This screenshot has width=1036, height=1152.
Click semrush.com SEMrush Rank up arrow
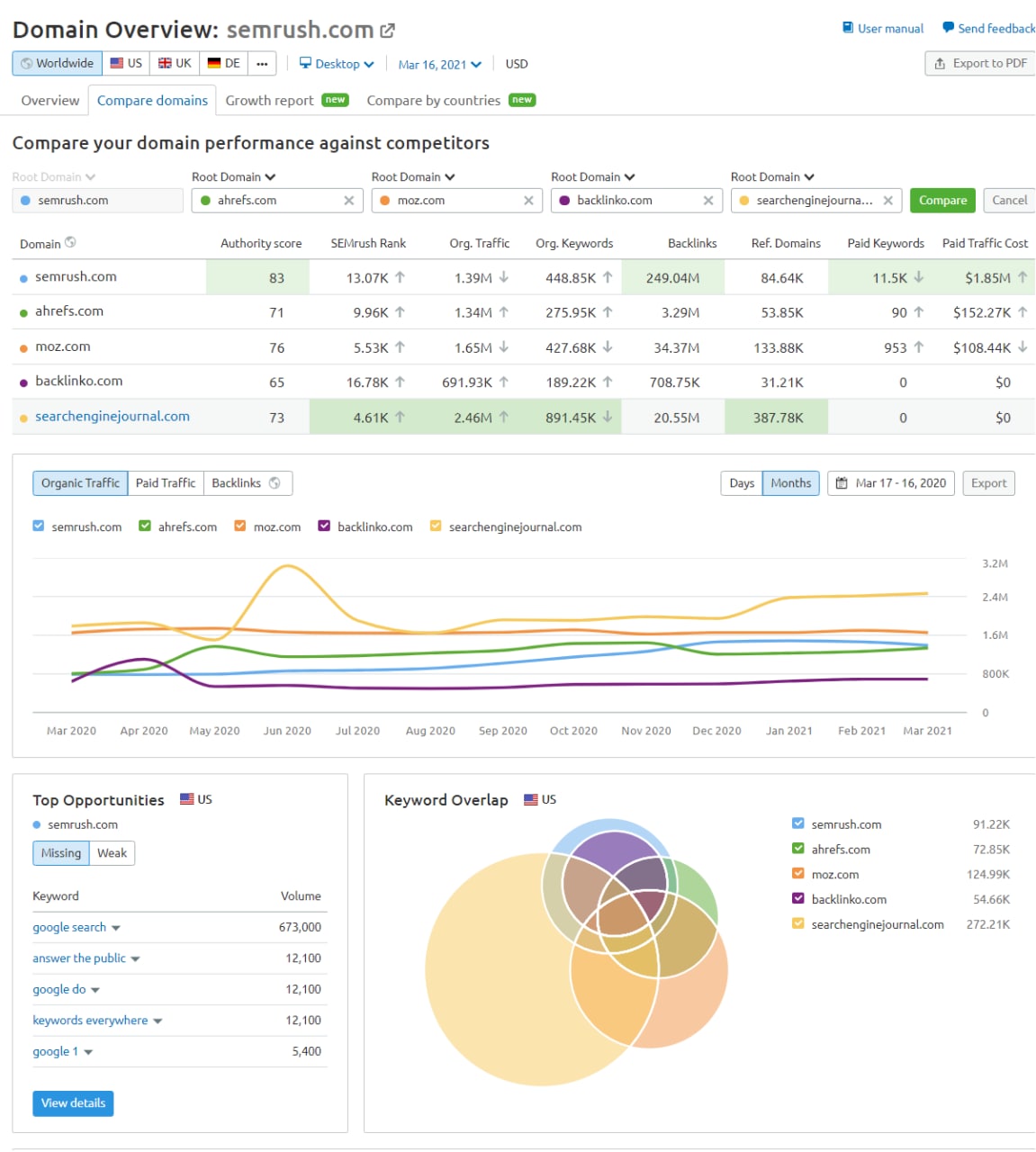(x=400, y=277)
